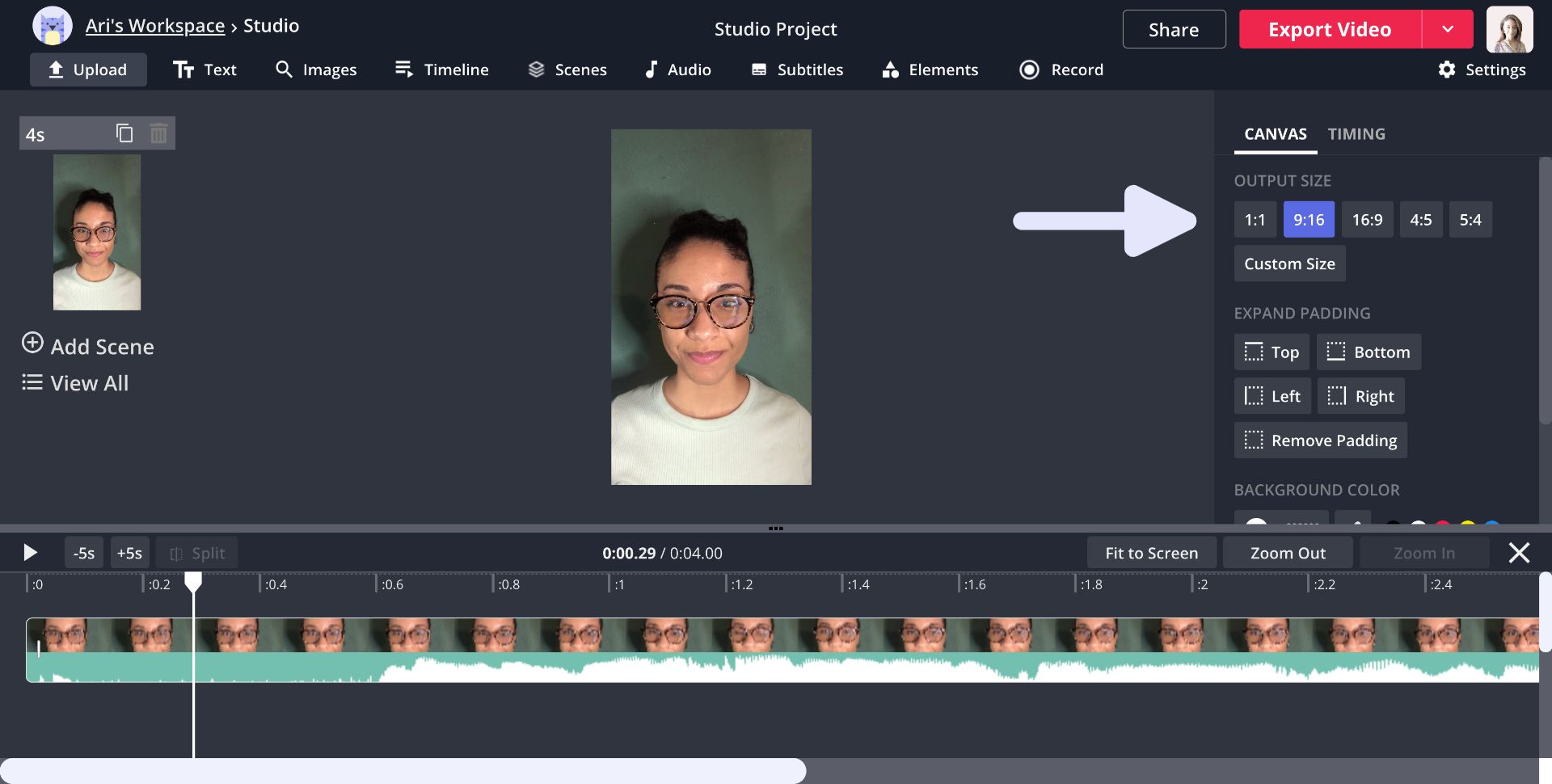Expand the View All scenes list
The height and width of the screenshot is (784, 1552).
pyautogui.click(x=75, y=383)
